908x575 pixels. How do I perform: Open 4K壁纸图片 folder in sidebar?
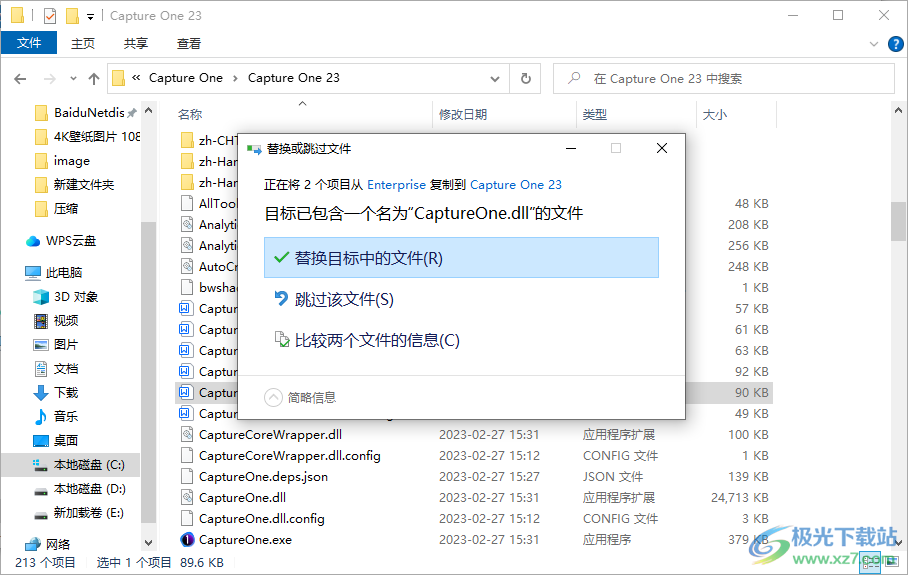(88, 136)
